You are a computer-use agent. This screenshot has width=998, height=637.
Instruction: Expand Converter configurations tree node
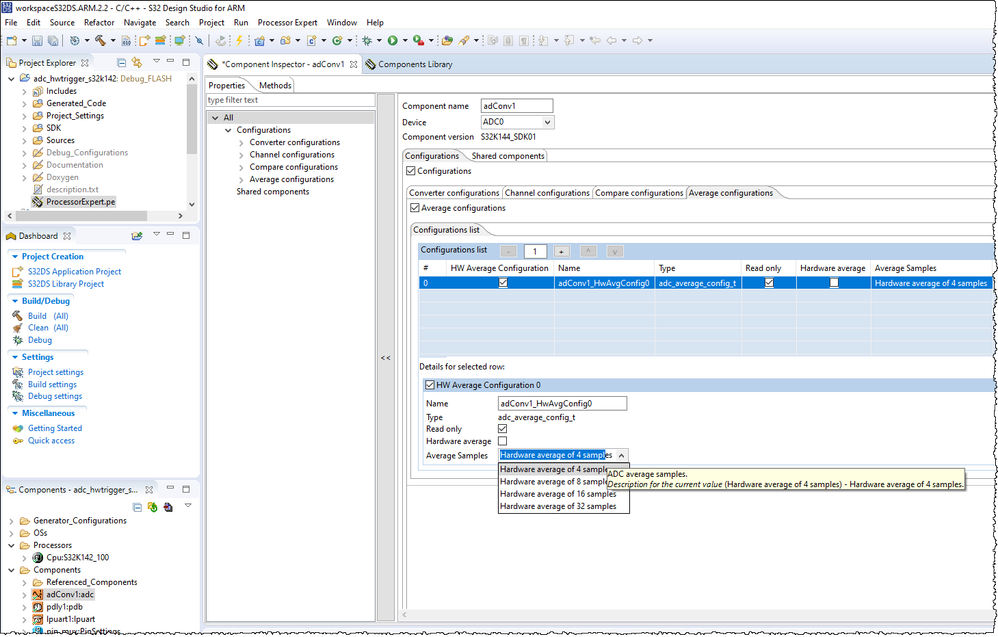[241, 143]
